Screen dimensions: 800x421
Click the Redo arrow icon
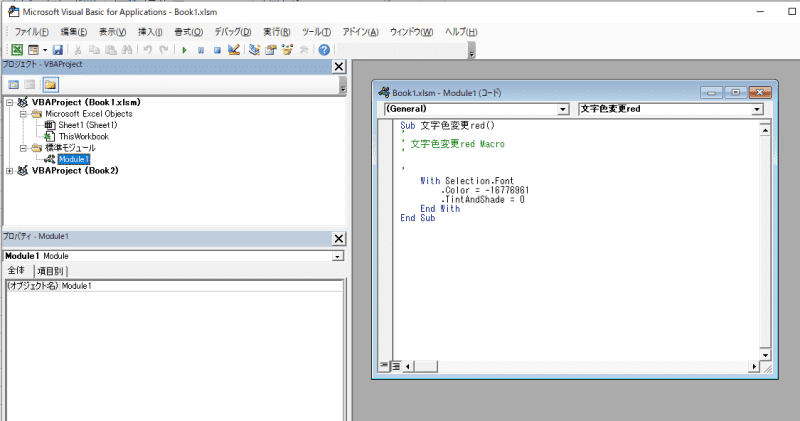pos(164,49)
